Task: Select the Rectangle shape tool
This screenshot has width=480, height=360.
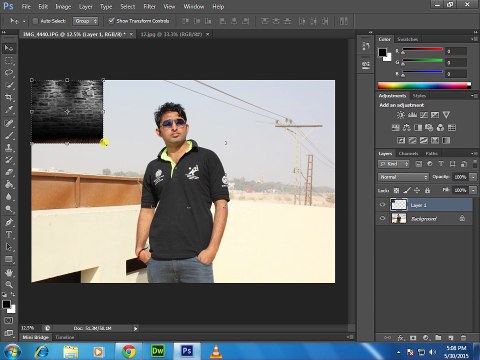Action: (x=9, y=259)
